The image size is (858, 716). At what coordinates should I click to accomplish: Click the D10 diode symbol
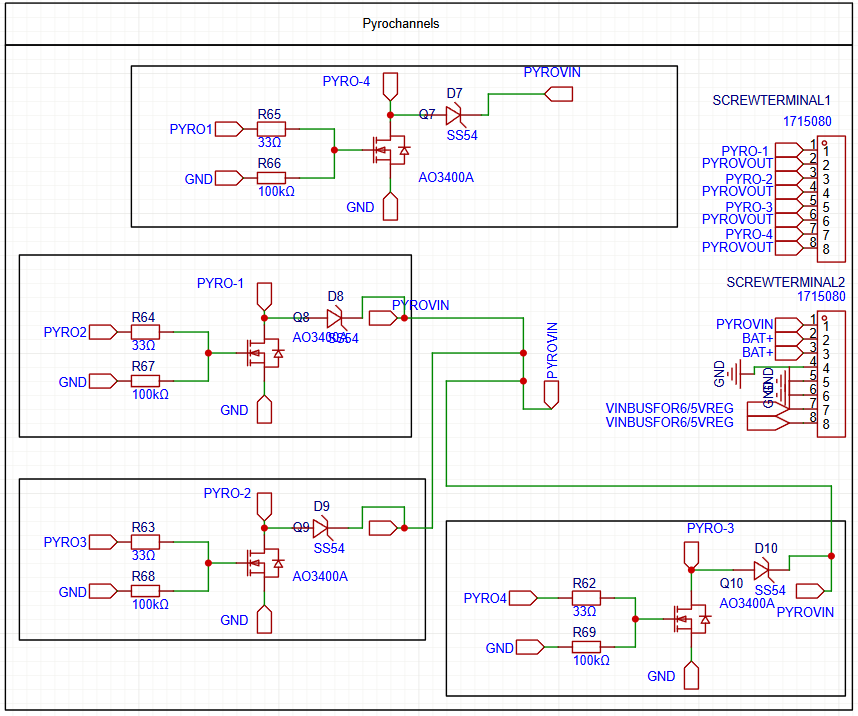[763, 570]
